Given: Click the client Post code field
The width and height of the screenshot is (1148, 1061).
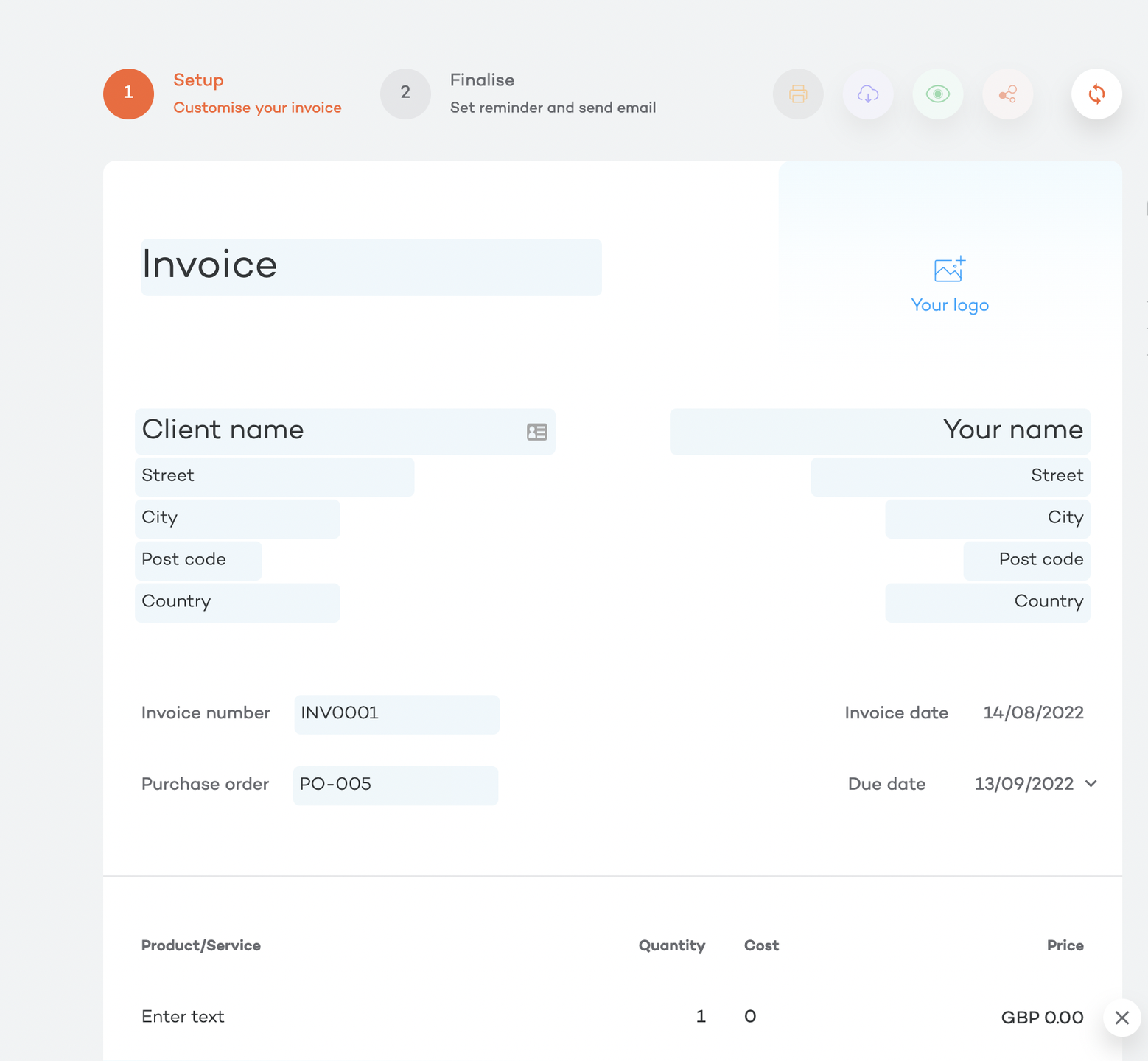Looking at the screenshot, I should point(198,560).
